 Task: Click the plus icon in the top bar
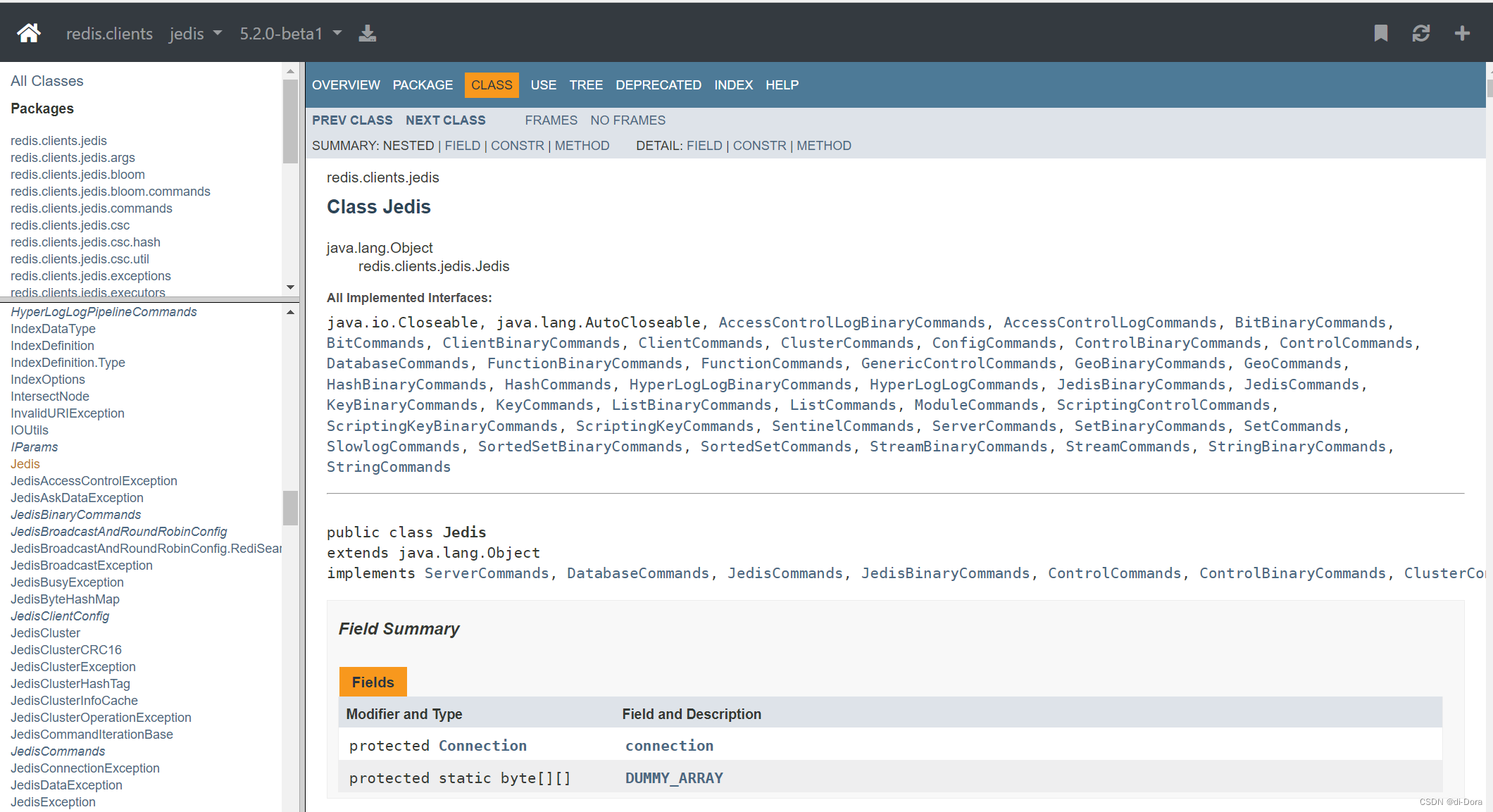pyautogui.click(x=1462, y=32)
